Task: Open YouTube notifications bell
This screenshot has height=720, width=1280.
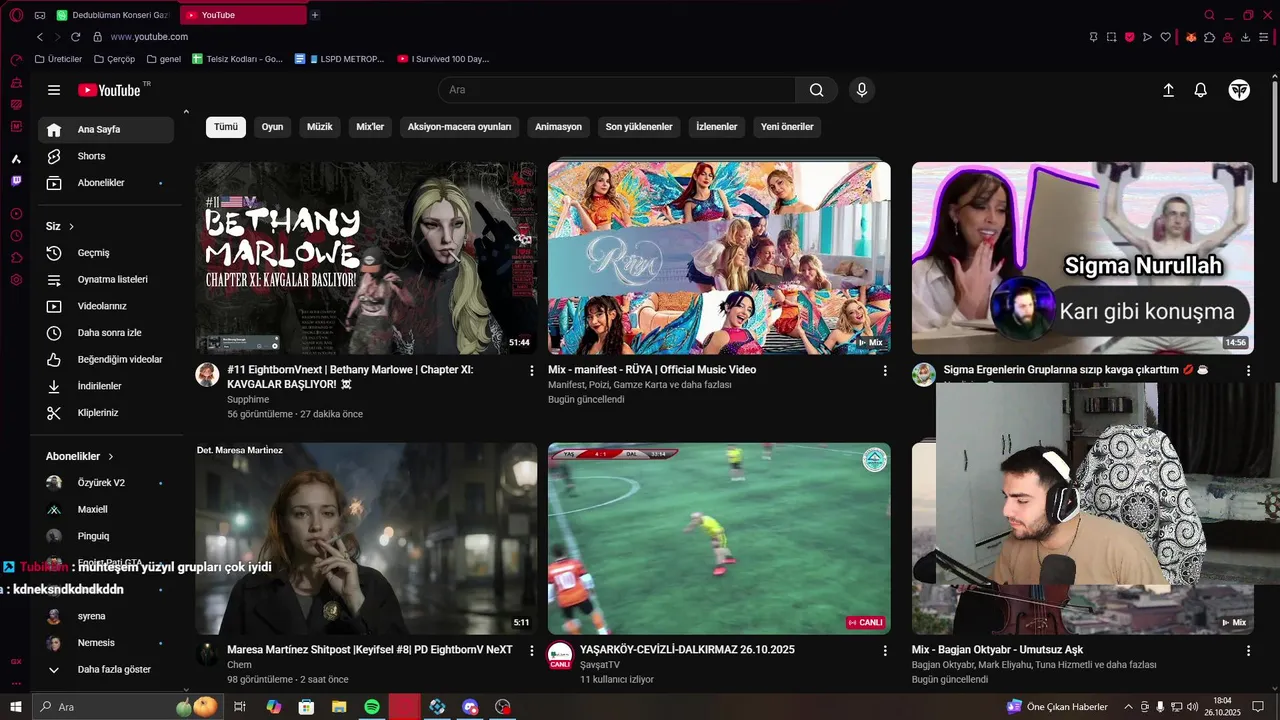Action: tap(1201, 90)
